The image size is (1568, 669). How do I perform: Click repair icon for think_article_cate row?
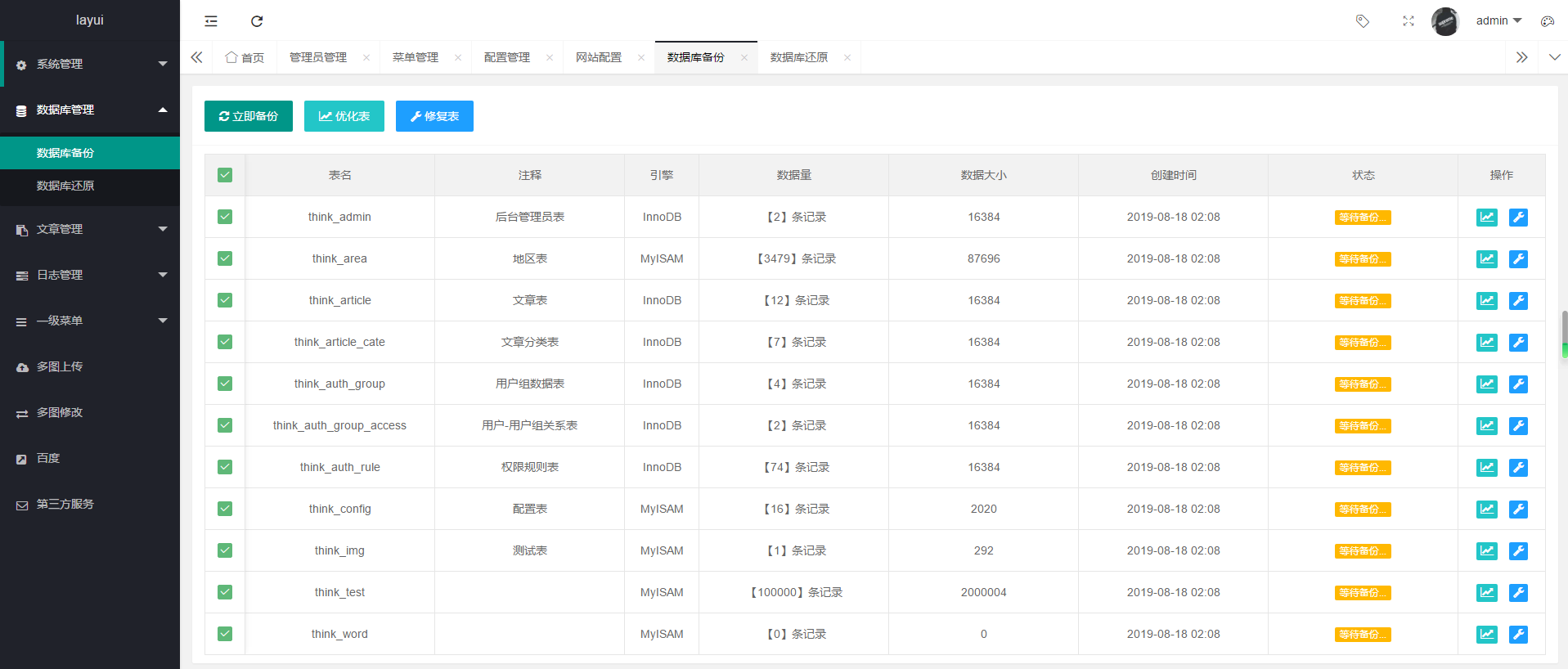click(x=1518, y=343)
